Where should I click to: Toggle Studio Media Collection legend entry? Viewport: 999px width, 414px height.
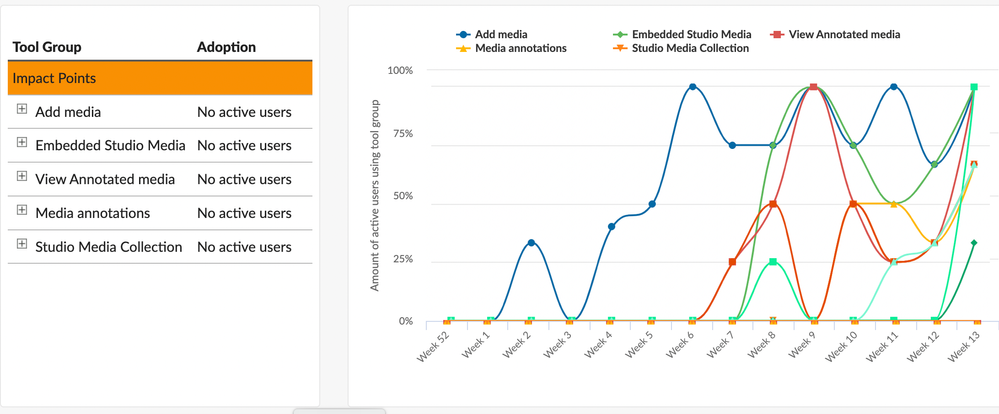coord(680,48)
